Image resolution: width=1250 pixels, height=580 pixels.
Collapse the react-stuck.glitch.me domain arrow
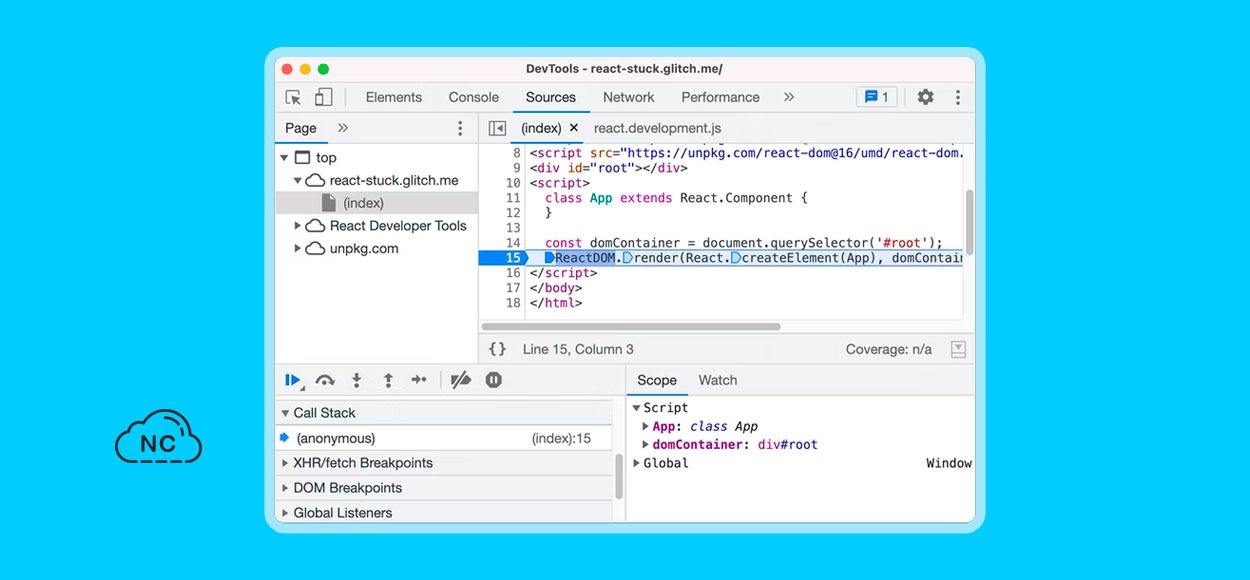298,181
